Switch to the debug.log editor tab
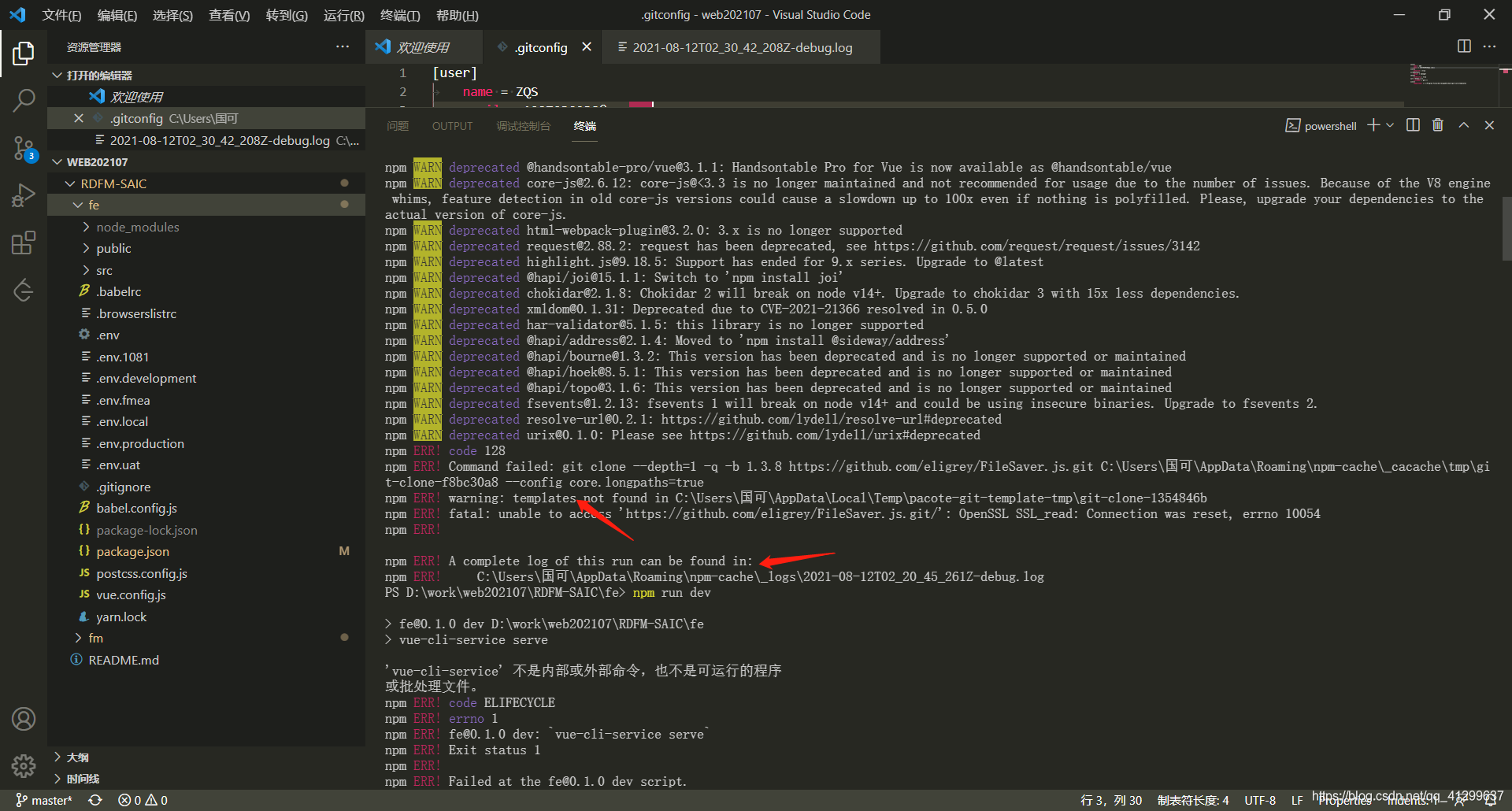 [741, 47]
